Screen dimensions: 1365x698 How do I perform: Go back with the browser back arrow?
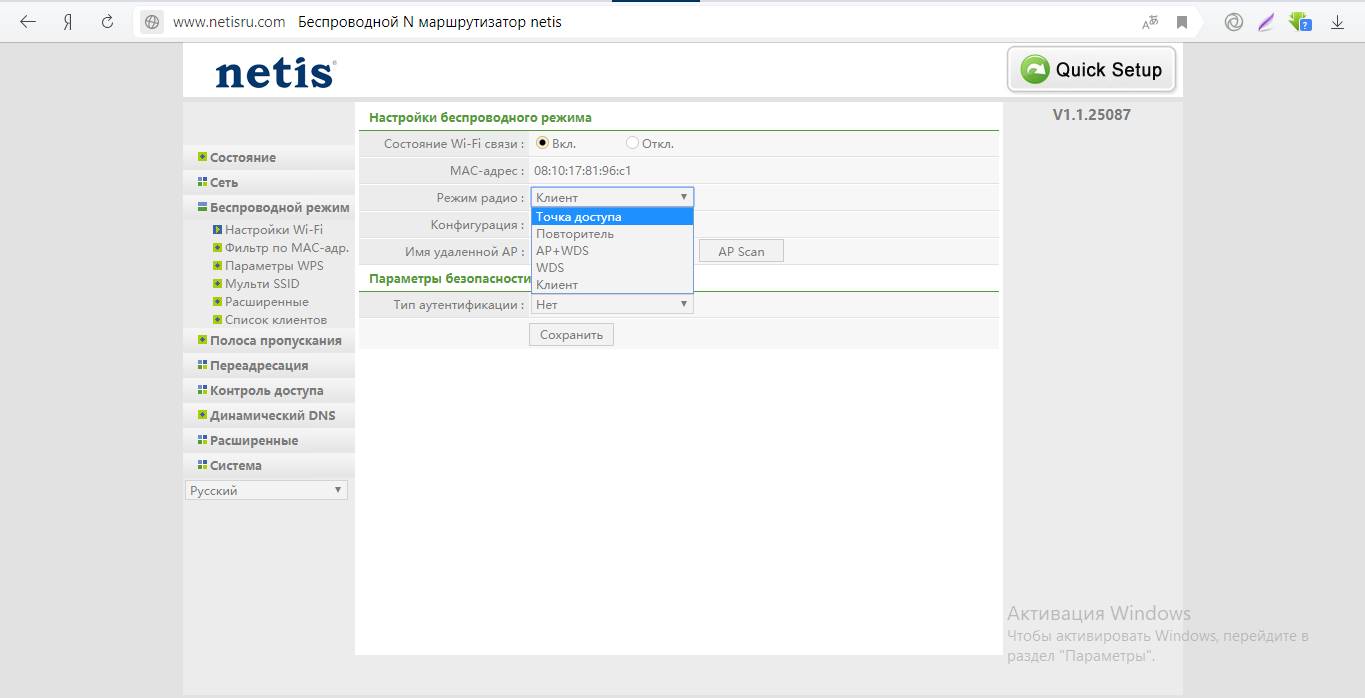pyautogui.click(x=28, y=22)
